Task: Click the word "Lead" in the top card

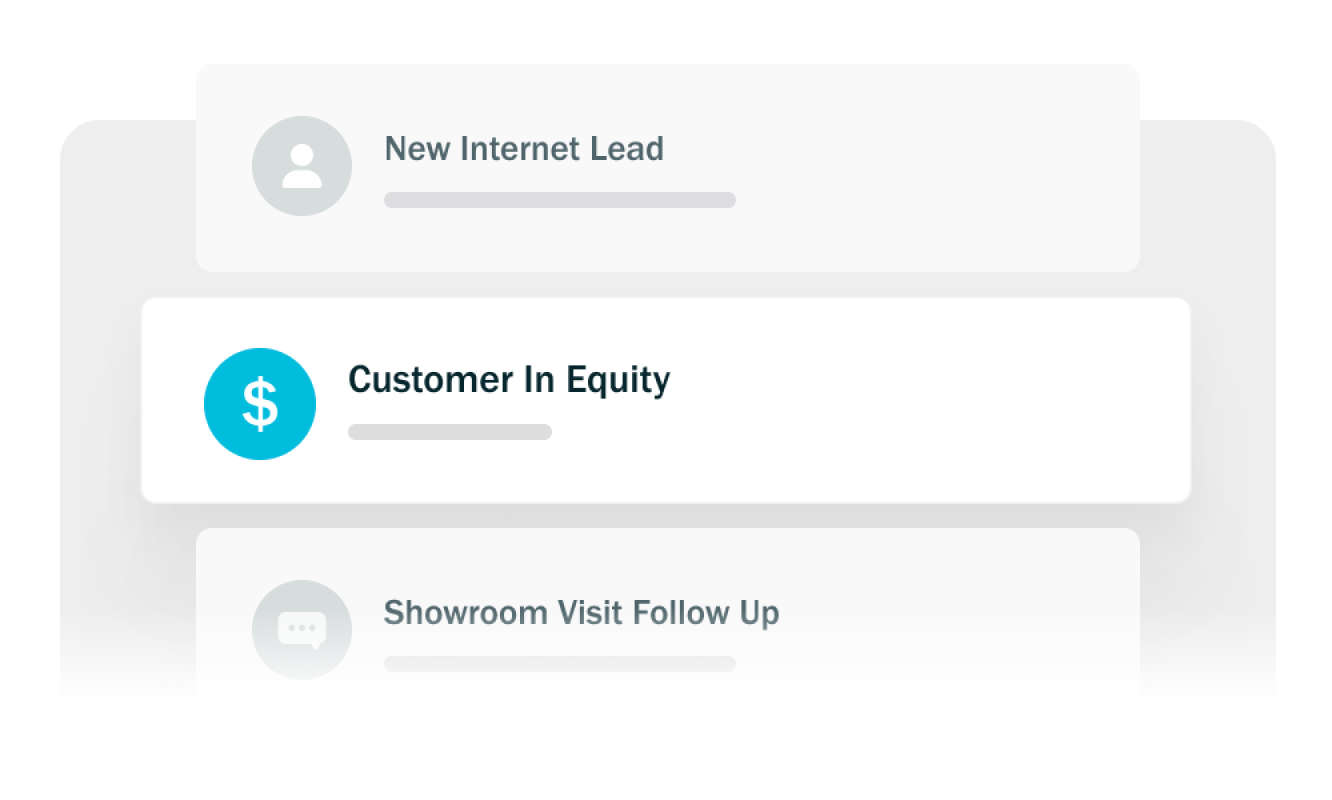Action: click(629, 149)
